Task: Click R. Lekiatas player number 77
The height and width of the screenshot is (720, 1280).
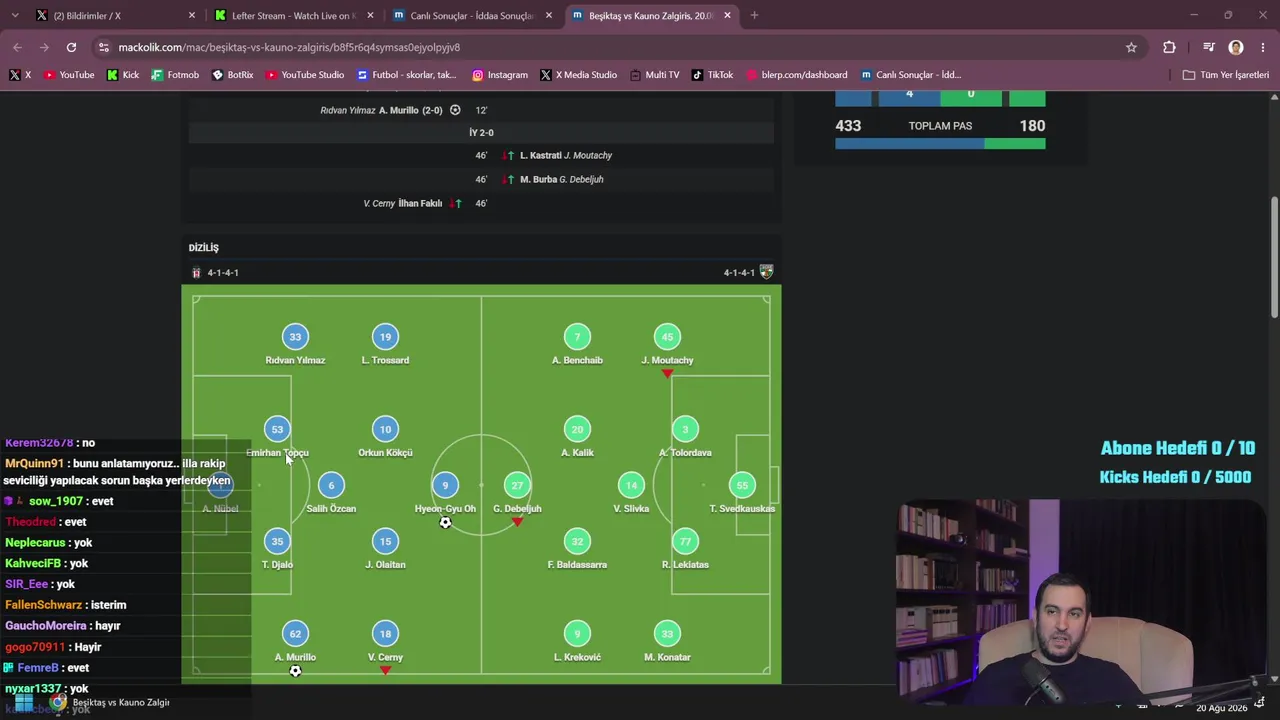Action: [685, 541]
